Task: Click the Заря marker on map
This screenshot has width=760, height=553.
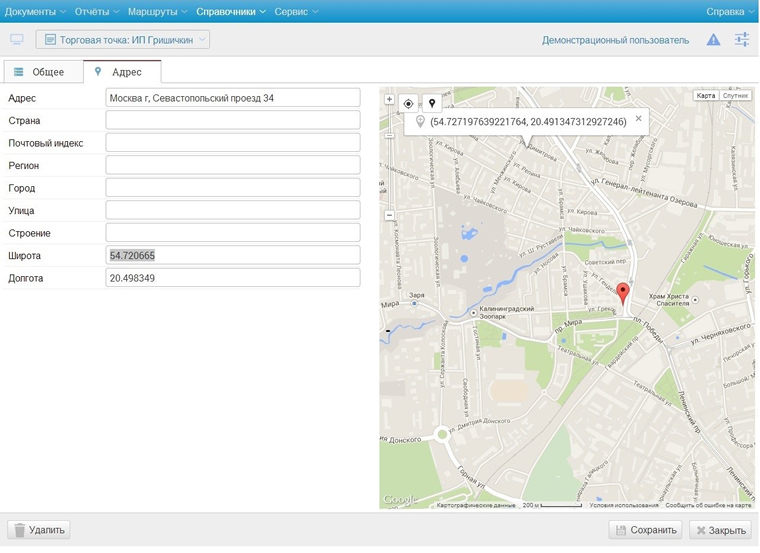Action: (414, 303)
